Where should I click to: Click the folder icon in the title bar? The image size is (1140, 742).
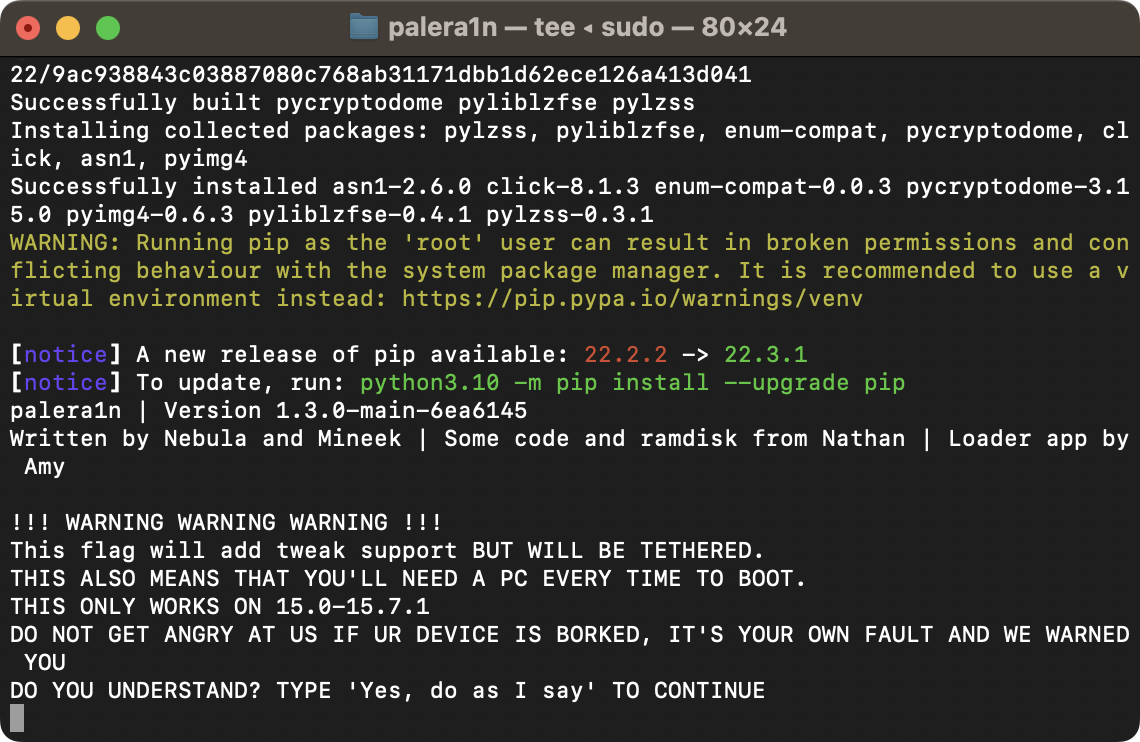pyautogui.click(x=363, y=27)
